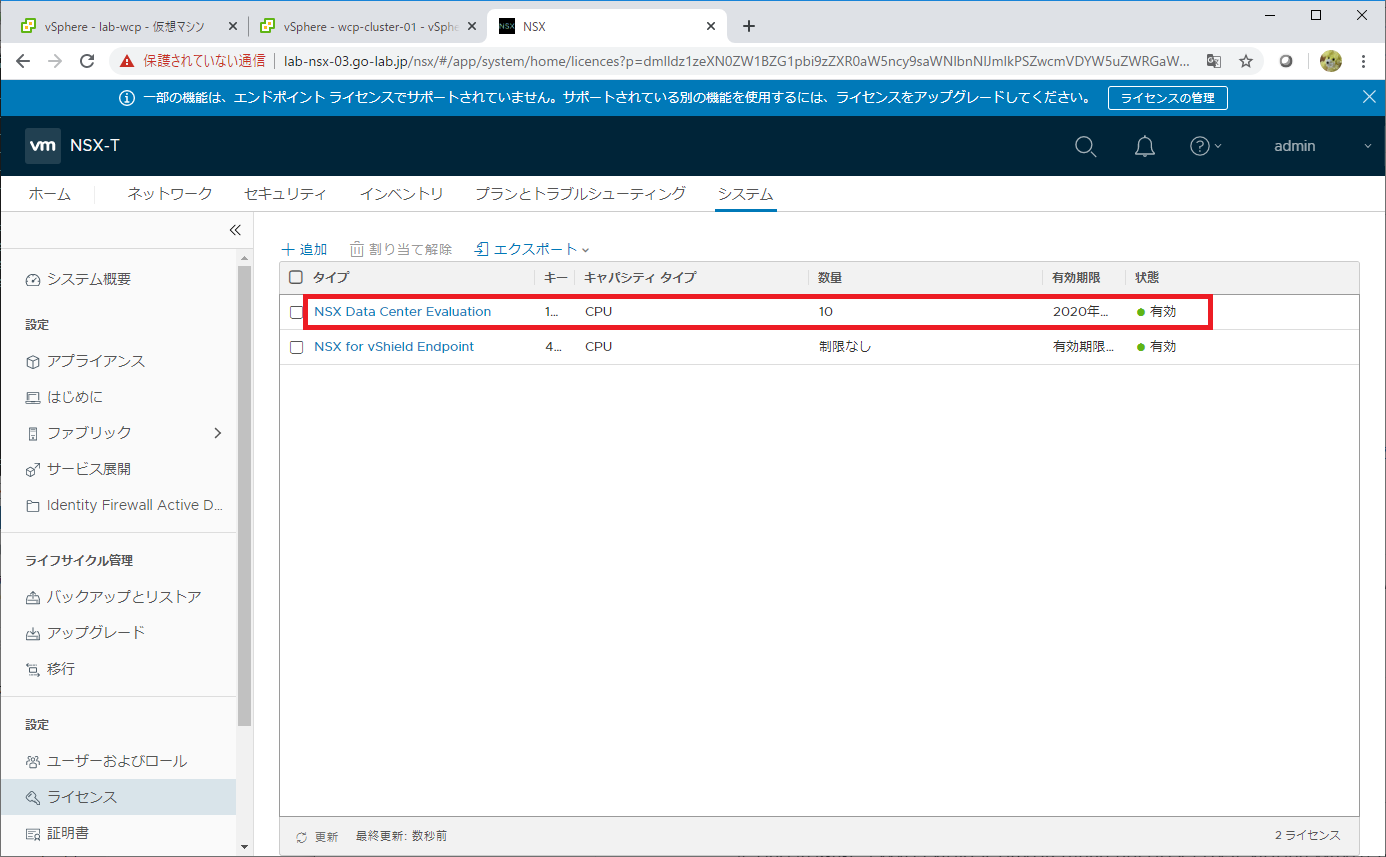The image size is (1386, 857).
Task: Open NSX for vShield Endpoint link
Action: pyautogui.click(x=394, y=347)
